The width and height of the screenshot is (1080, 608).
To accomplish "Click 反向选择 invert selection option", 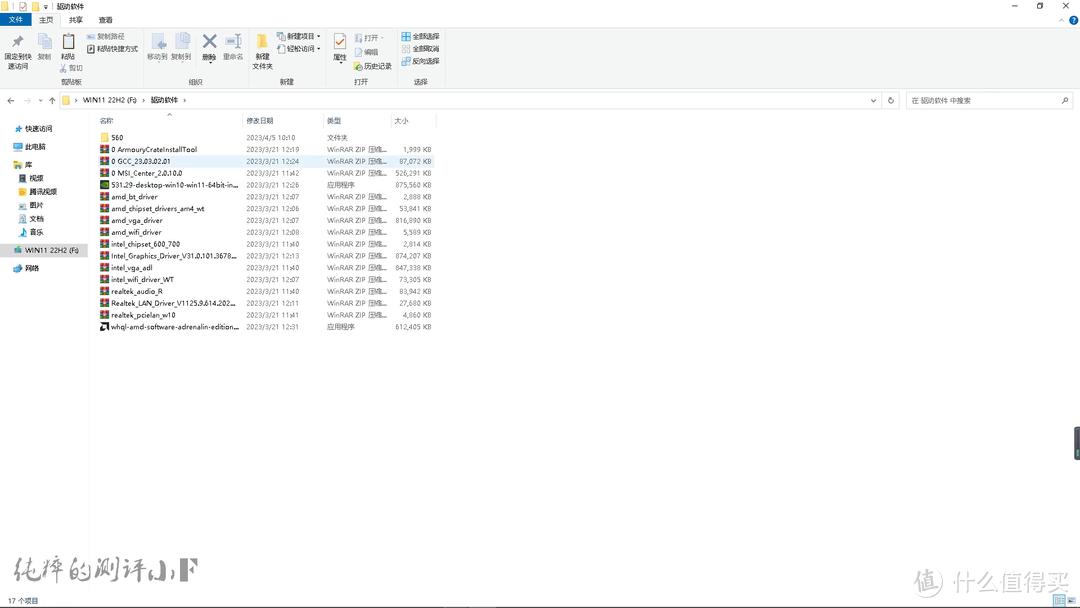I will (x=420, y=61).
